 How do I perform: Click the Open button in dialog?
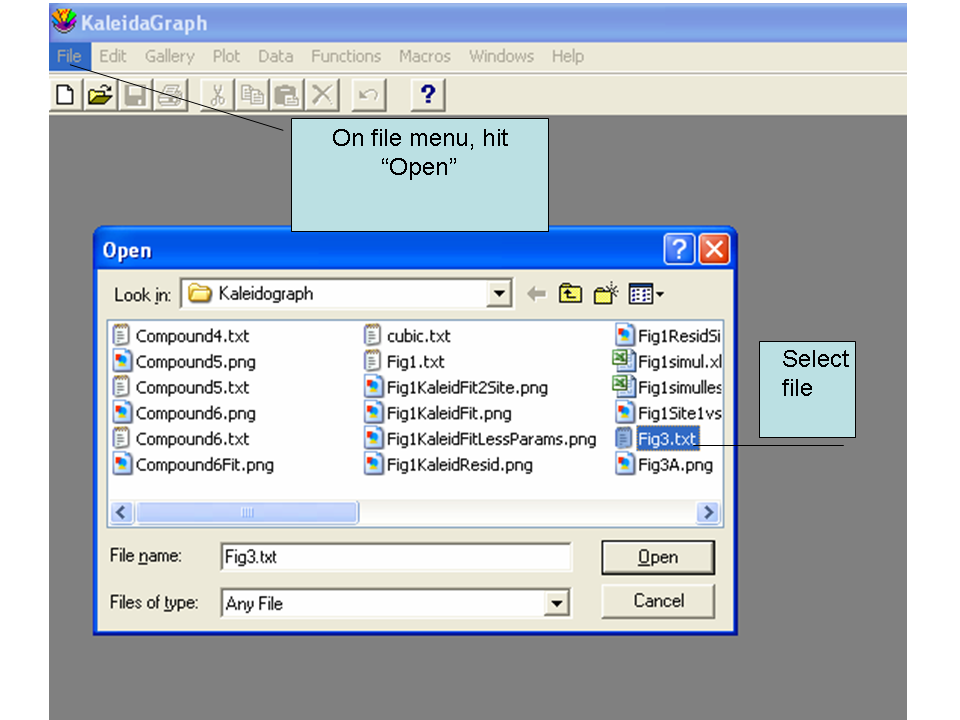click(x=658, y=557)
